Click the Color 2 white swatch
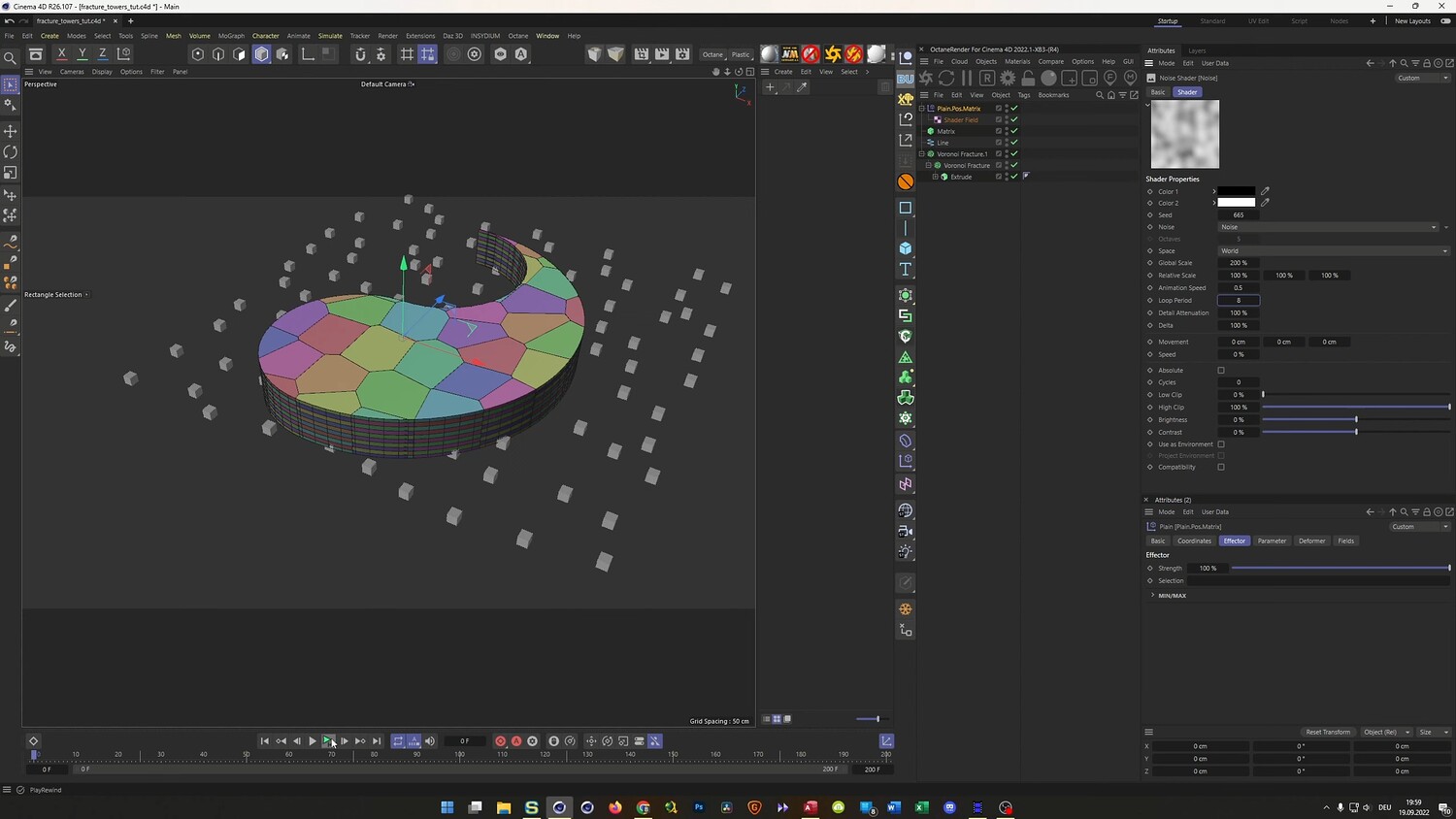The height and width of the screenshot is (819, 1456). [x=1237, y=203]
